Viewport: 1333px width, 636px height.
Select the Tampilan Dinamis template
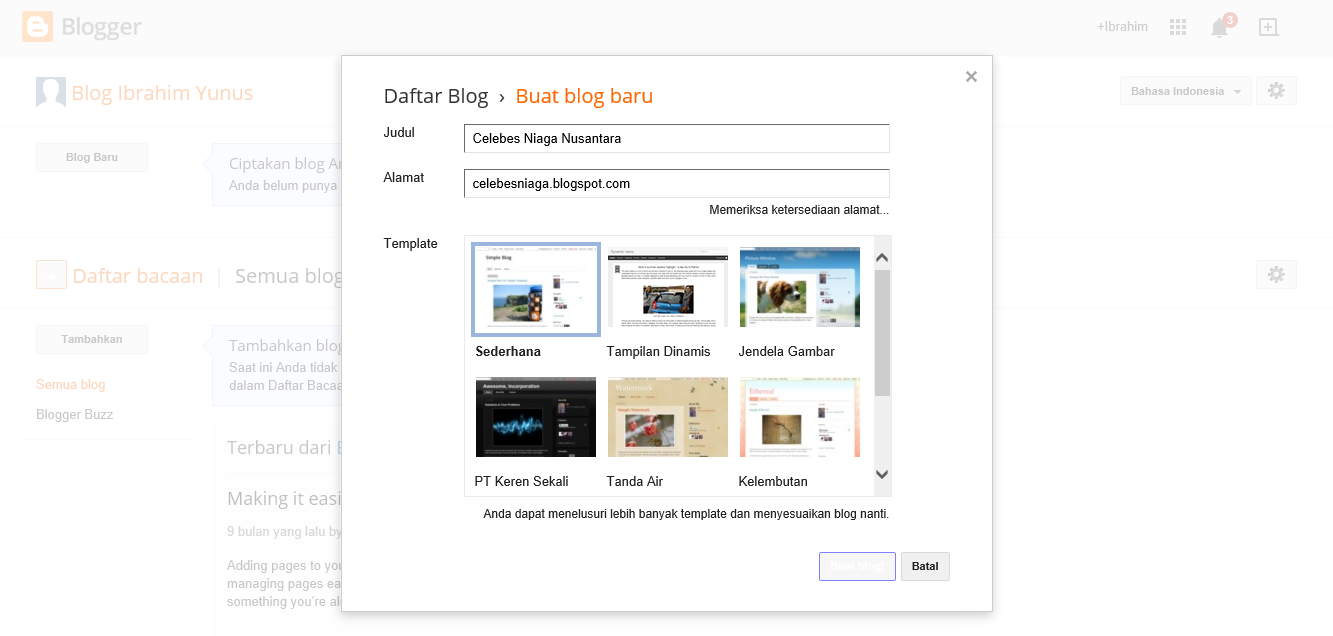[x=667, y=287]
